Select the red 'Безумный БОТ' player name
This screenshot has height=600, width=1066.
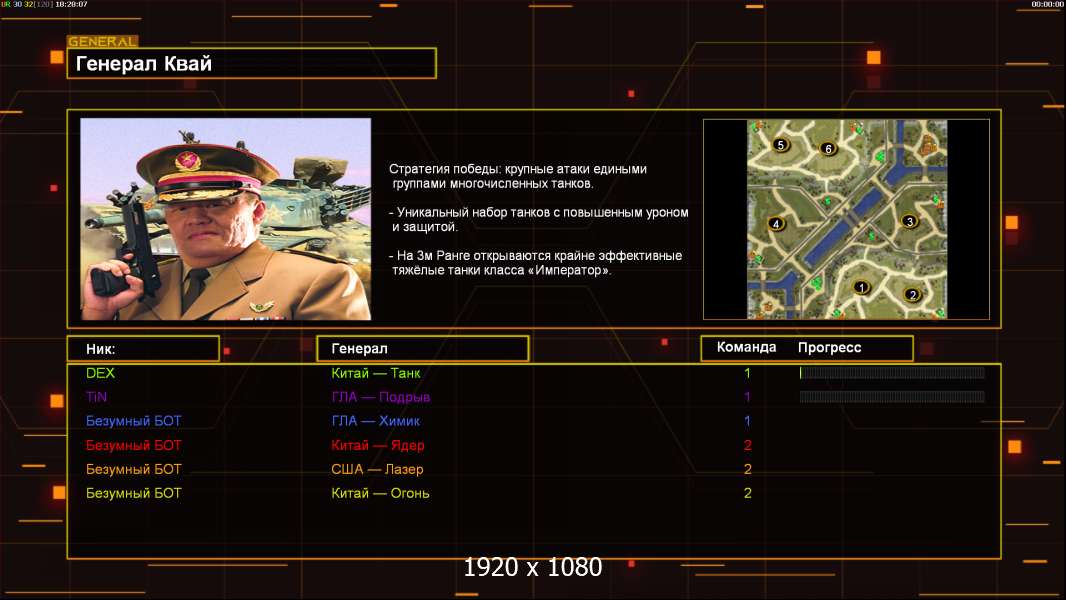coord(134,446)
